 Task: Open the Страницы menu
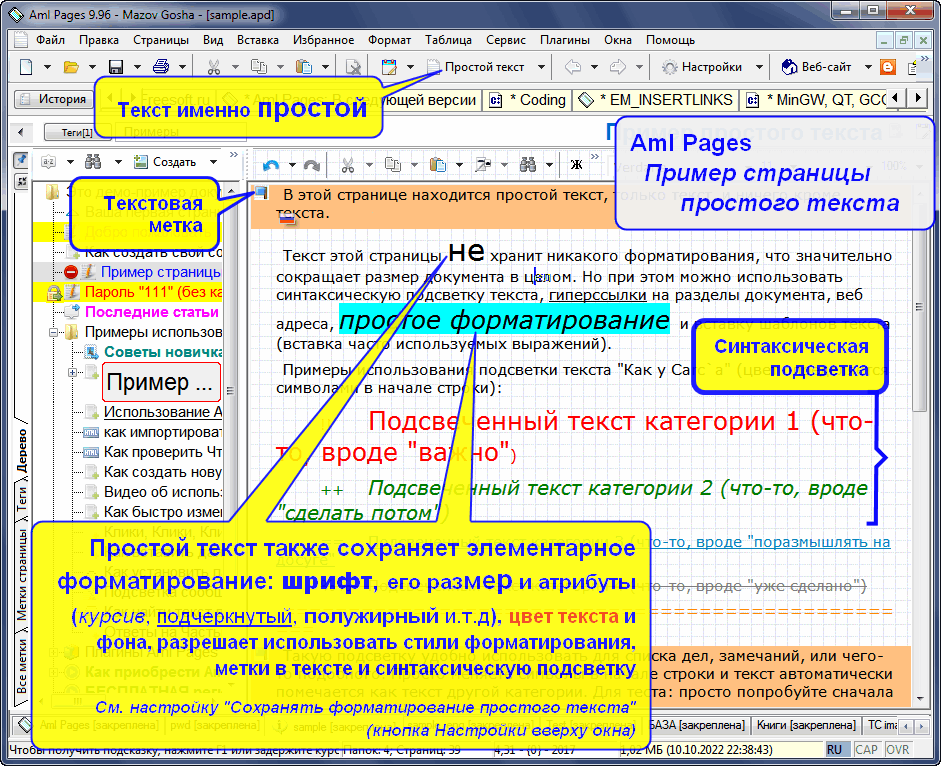click(x=161, y=40)
